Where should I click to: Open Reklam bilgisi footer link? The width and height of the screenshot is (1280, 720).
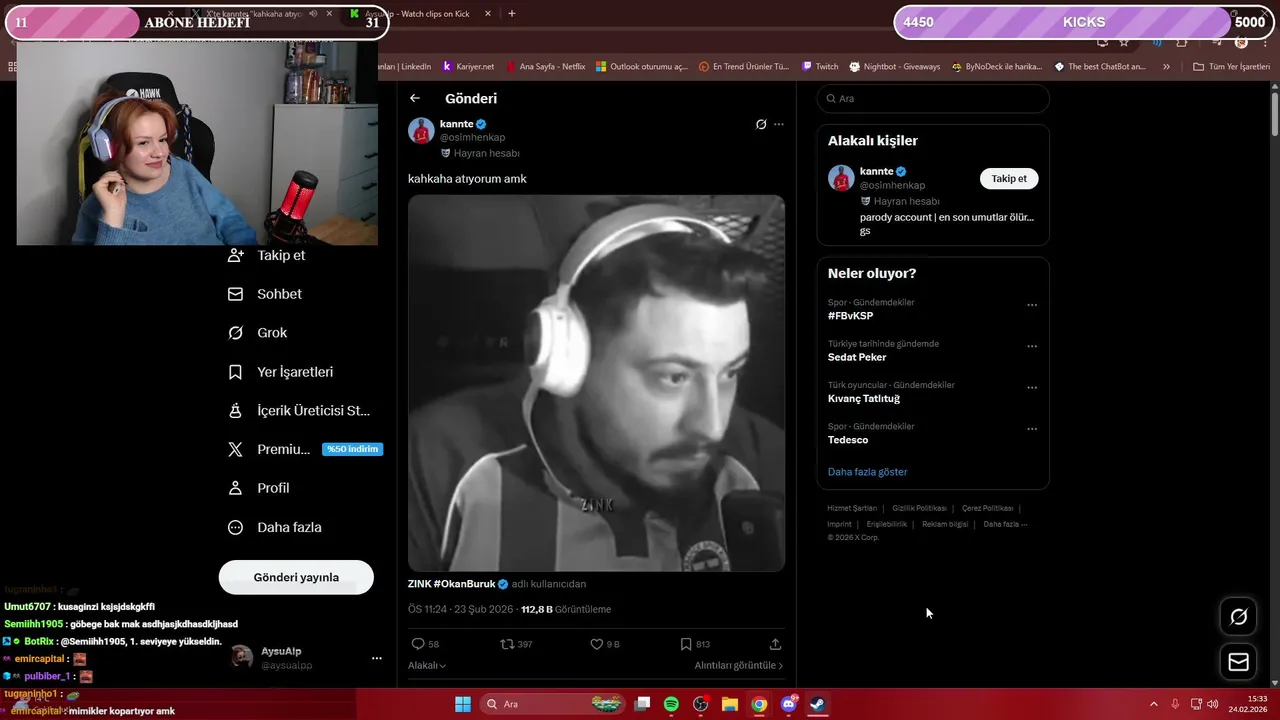coord(945,524)
